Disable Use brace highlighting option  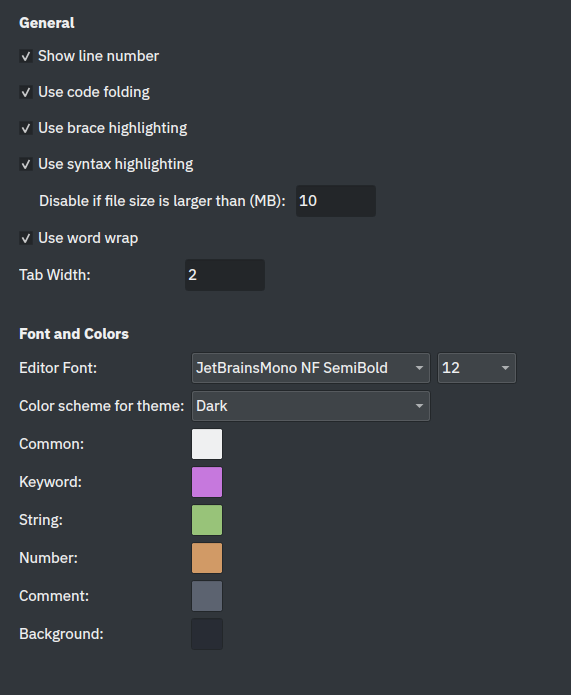(x=26, y=128)
